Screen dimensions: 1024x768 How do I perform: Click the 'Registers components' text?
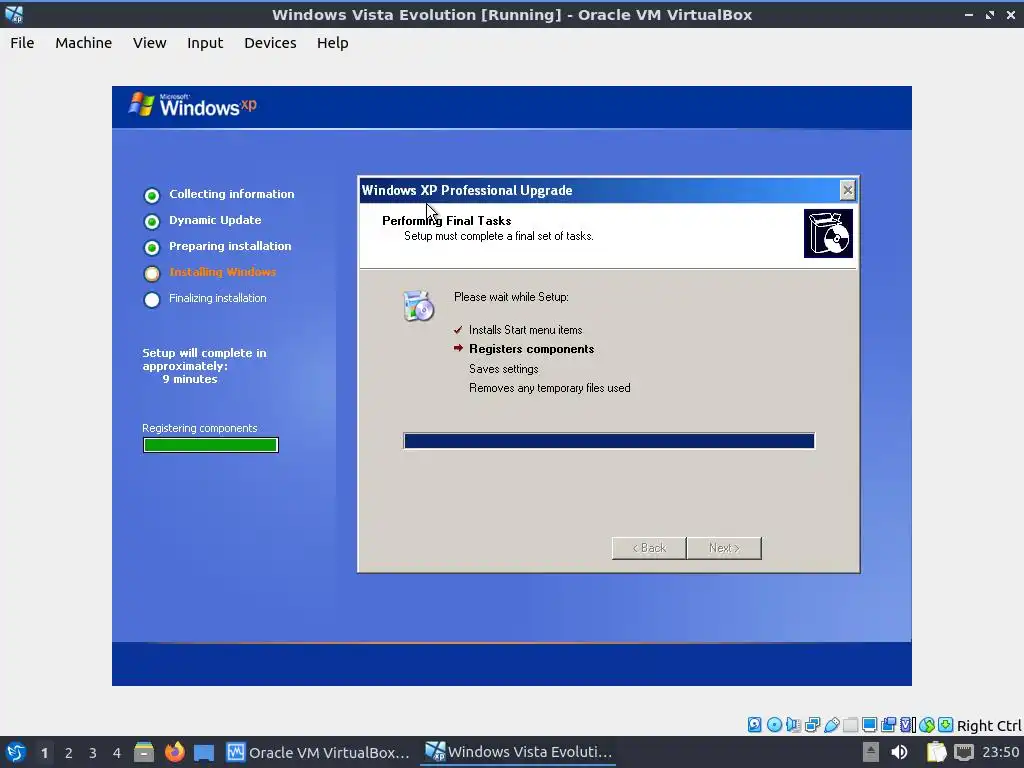click(532, 349)
